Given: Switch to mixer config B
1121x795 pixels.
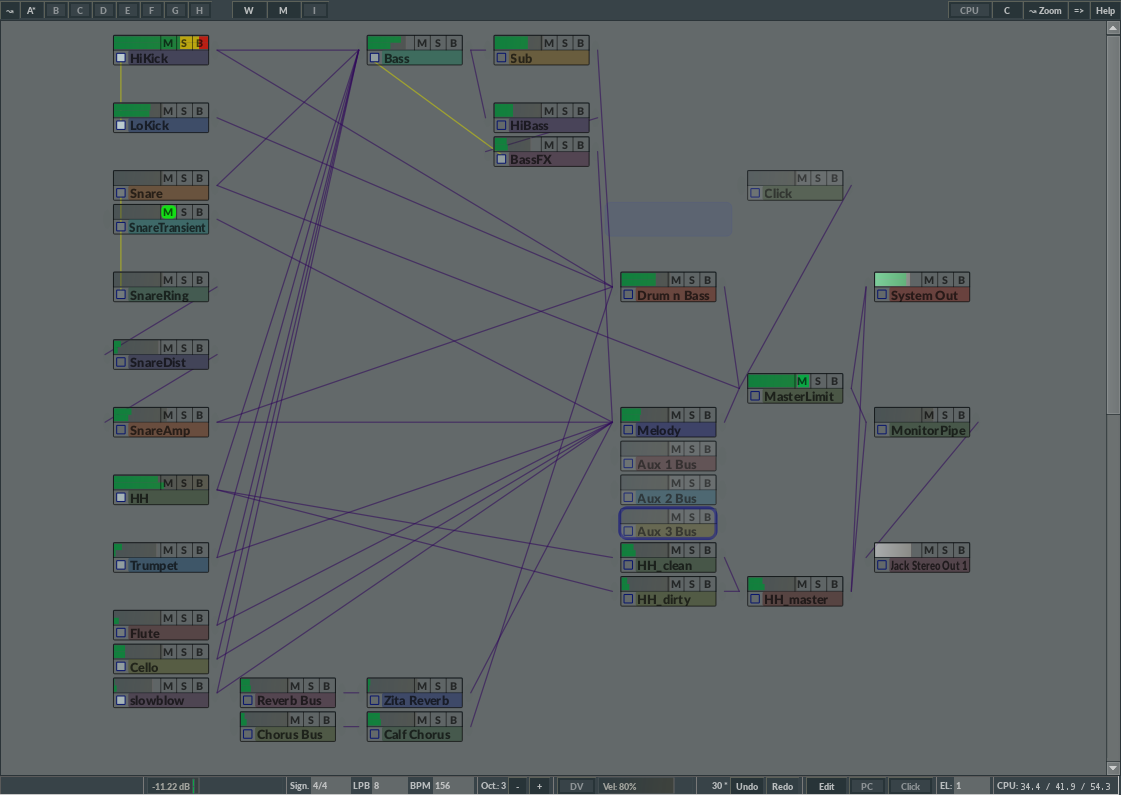Looking at the screenshot, I should 55,10.
